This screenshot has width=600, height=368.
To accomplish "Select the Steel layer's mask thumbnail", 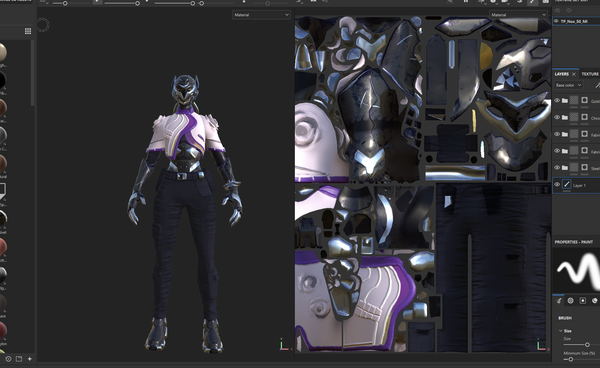I will (584, 168).
